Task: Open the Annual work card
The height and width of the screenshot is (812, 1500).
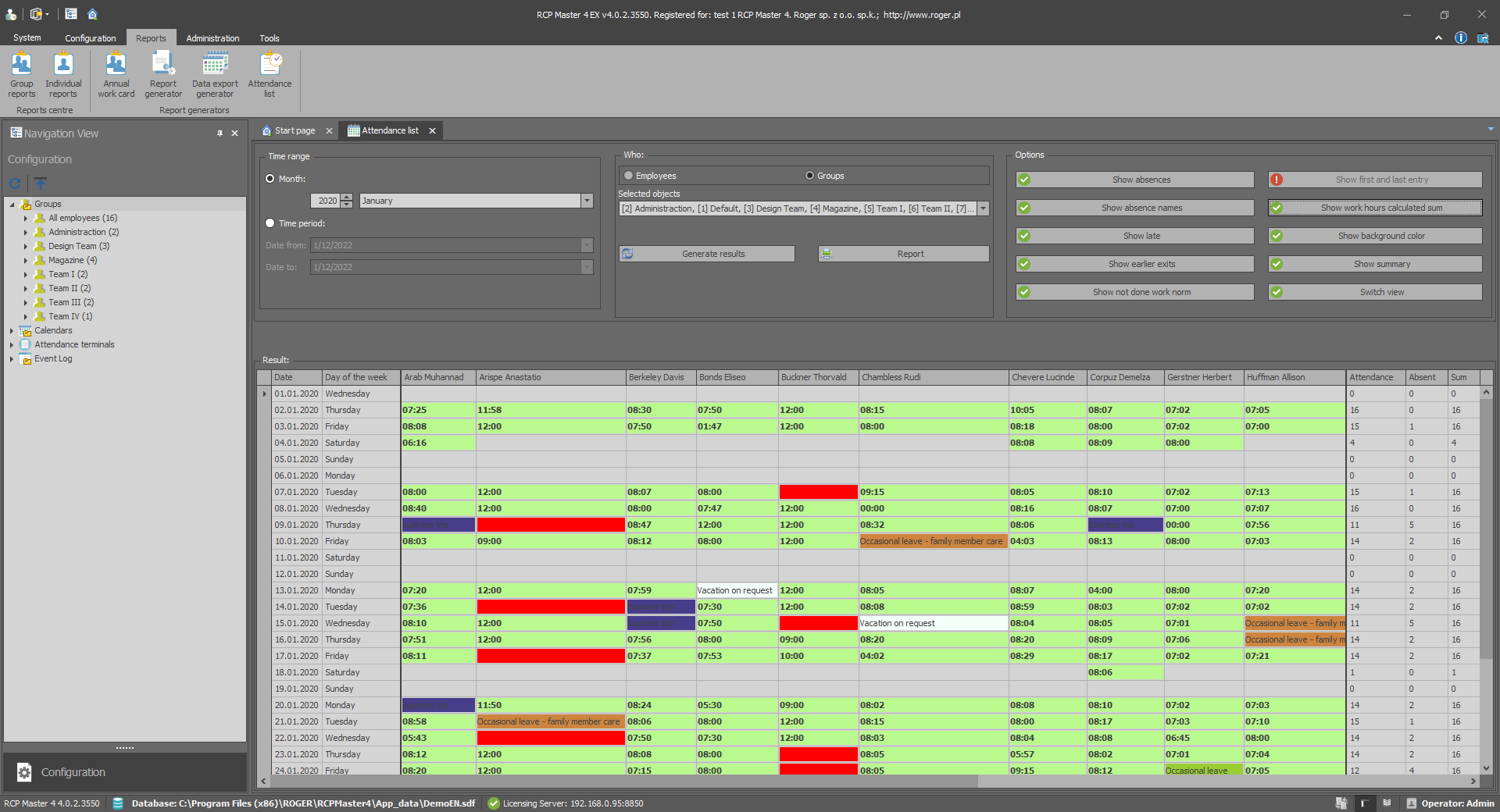Action: click(116, 74)
